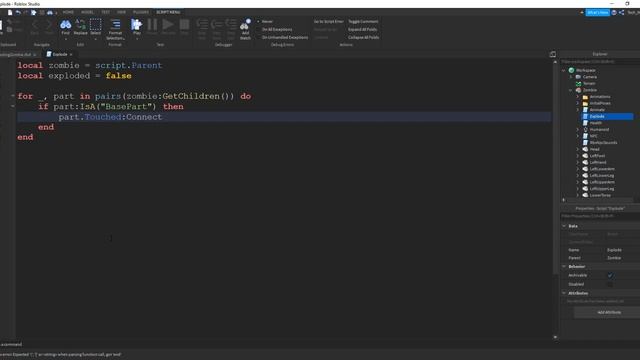Click the Stop playback button in ribbon
Screen dimensions: 640x360
coord(184,24)
